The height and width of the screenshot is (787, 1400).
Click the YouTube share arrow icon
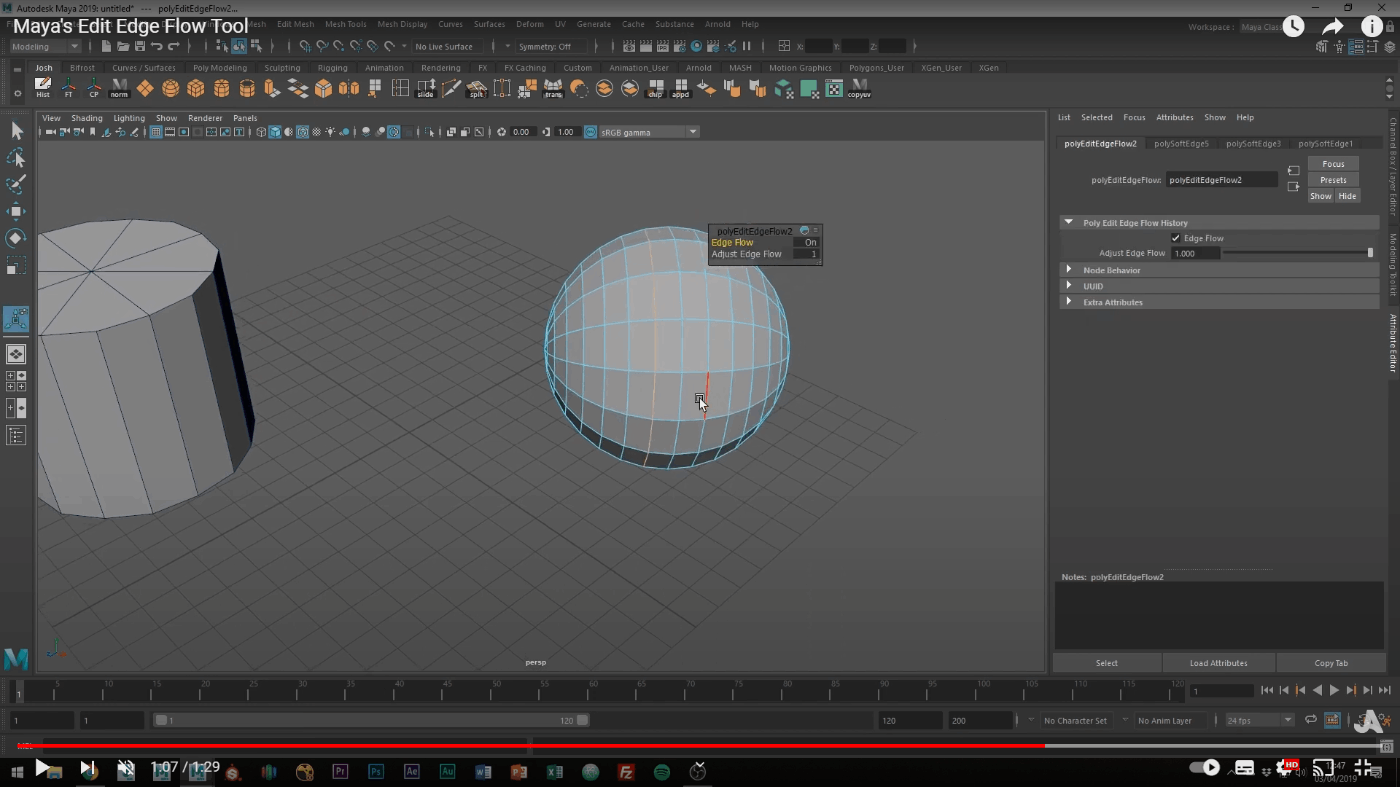[x=1333, y=27]
